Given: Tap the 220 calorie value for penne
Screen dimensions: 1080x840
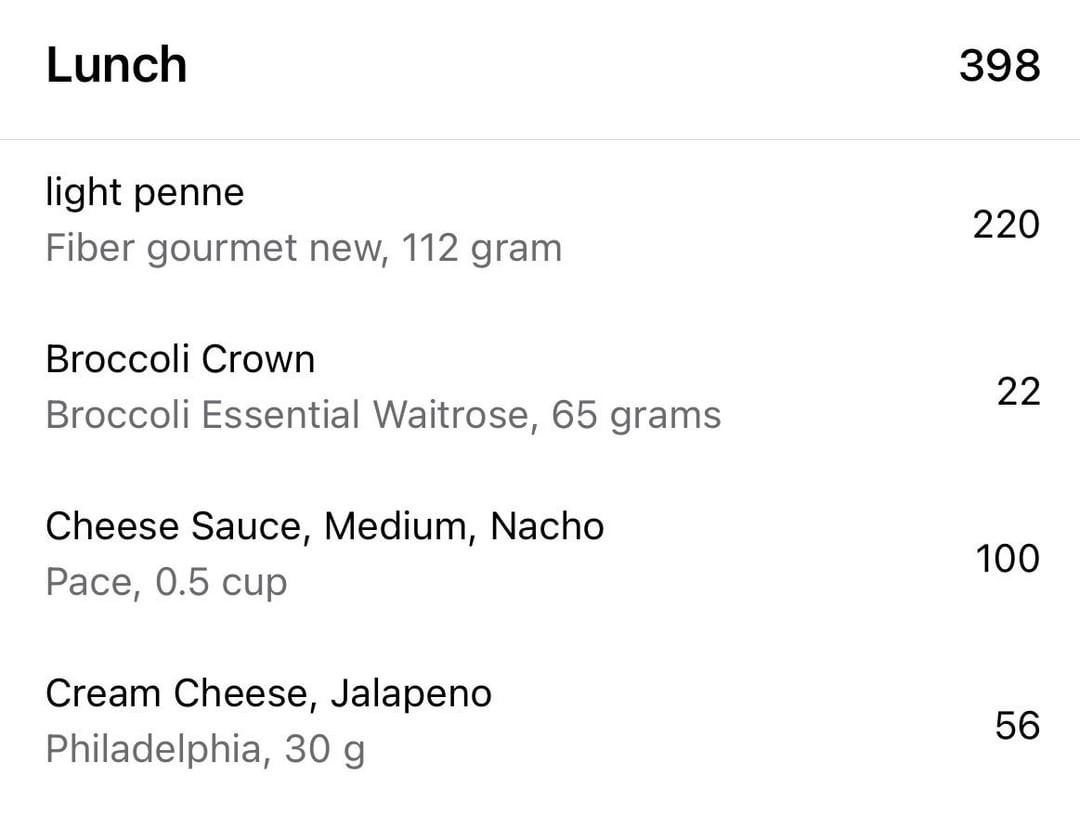Looking at the screenshot, I should [x=1006, y=224].
